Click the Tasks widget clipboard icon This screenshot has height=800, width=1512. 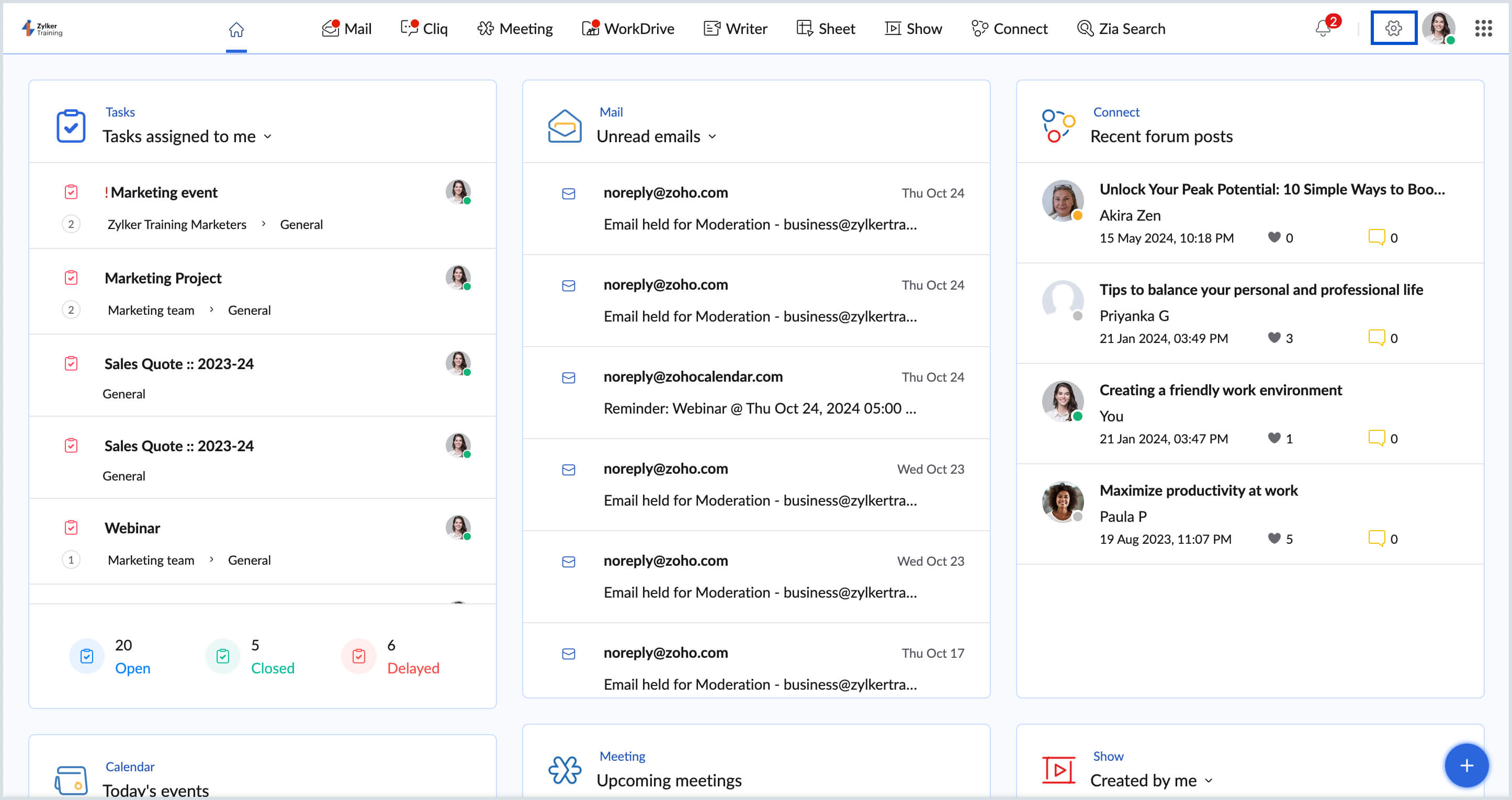click(71, 125)
